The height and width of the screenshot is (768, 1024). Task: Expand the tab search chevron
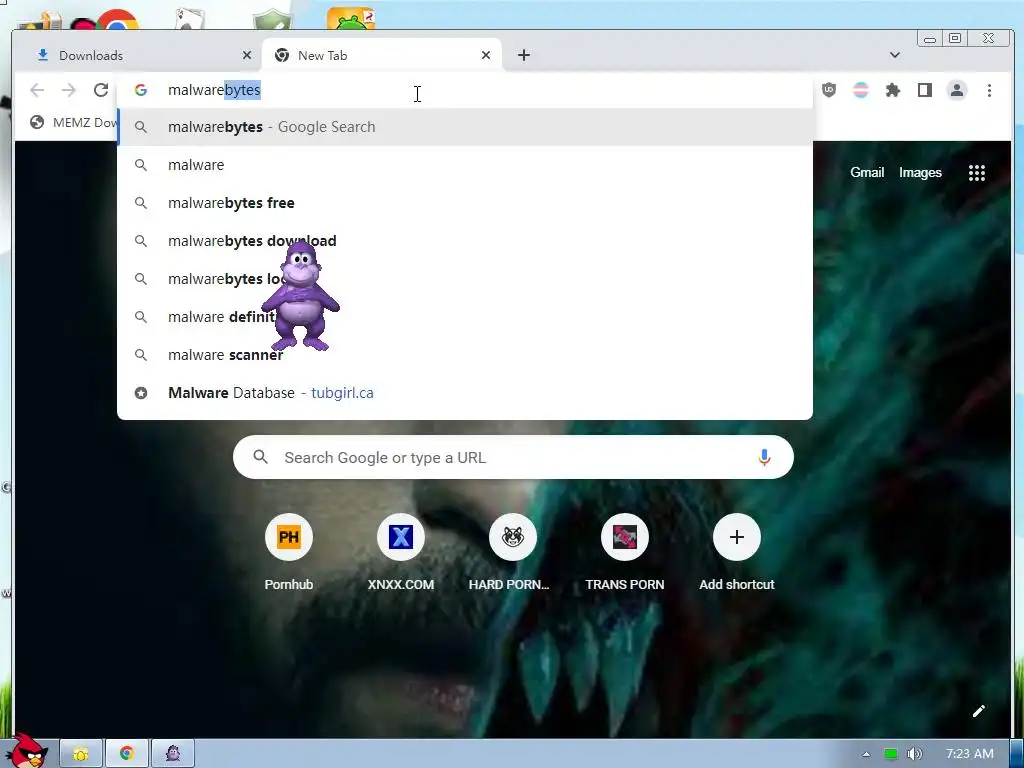895,55
